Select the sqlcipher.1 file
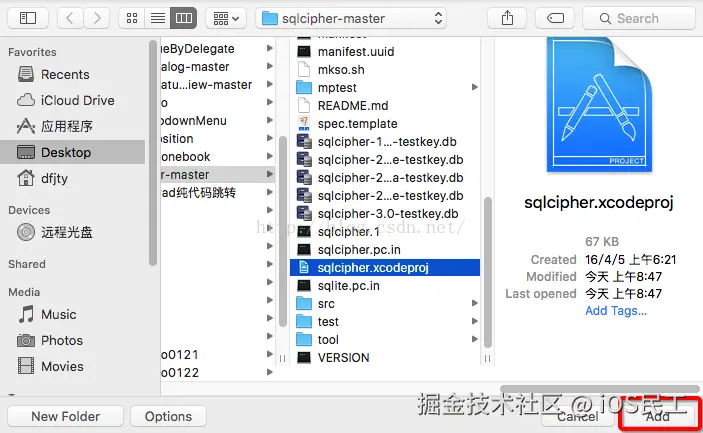The width and height of the screenshot is (703, 433). click(x=385, y=231)
